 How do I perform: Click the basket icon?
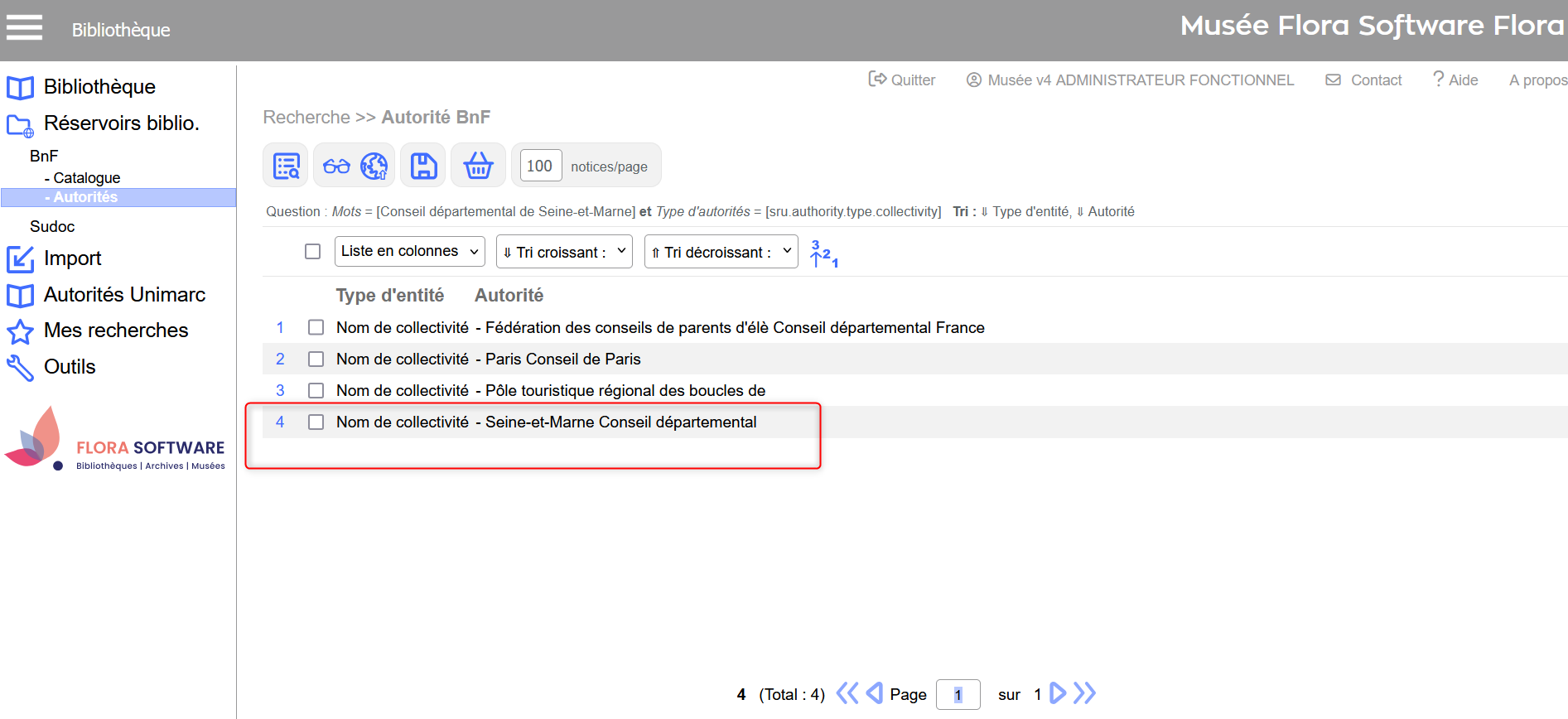point(478,166)
